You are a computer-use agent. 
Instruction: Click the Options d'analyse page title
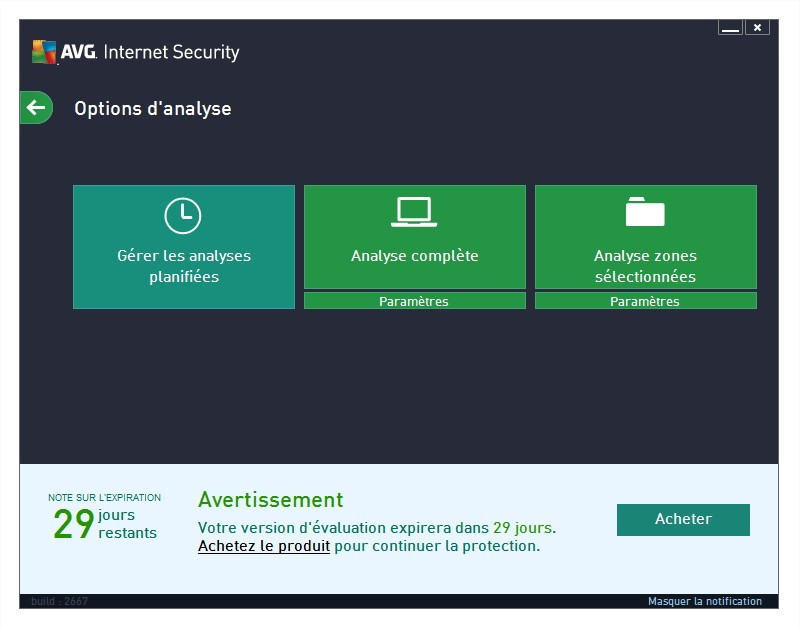152,108
